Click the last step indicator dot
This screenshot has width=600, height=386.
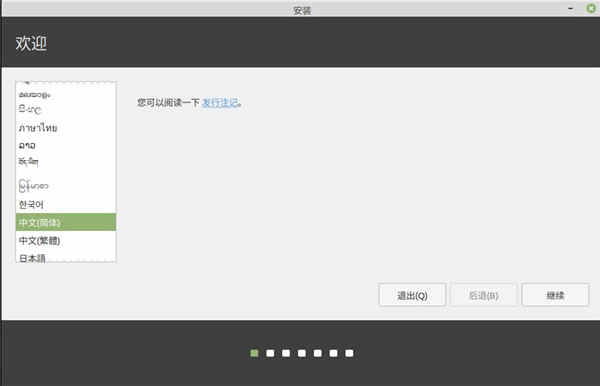(349, 353)
